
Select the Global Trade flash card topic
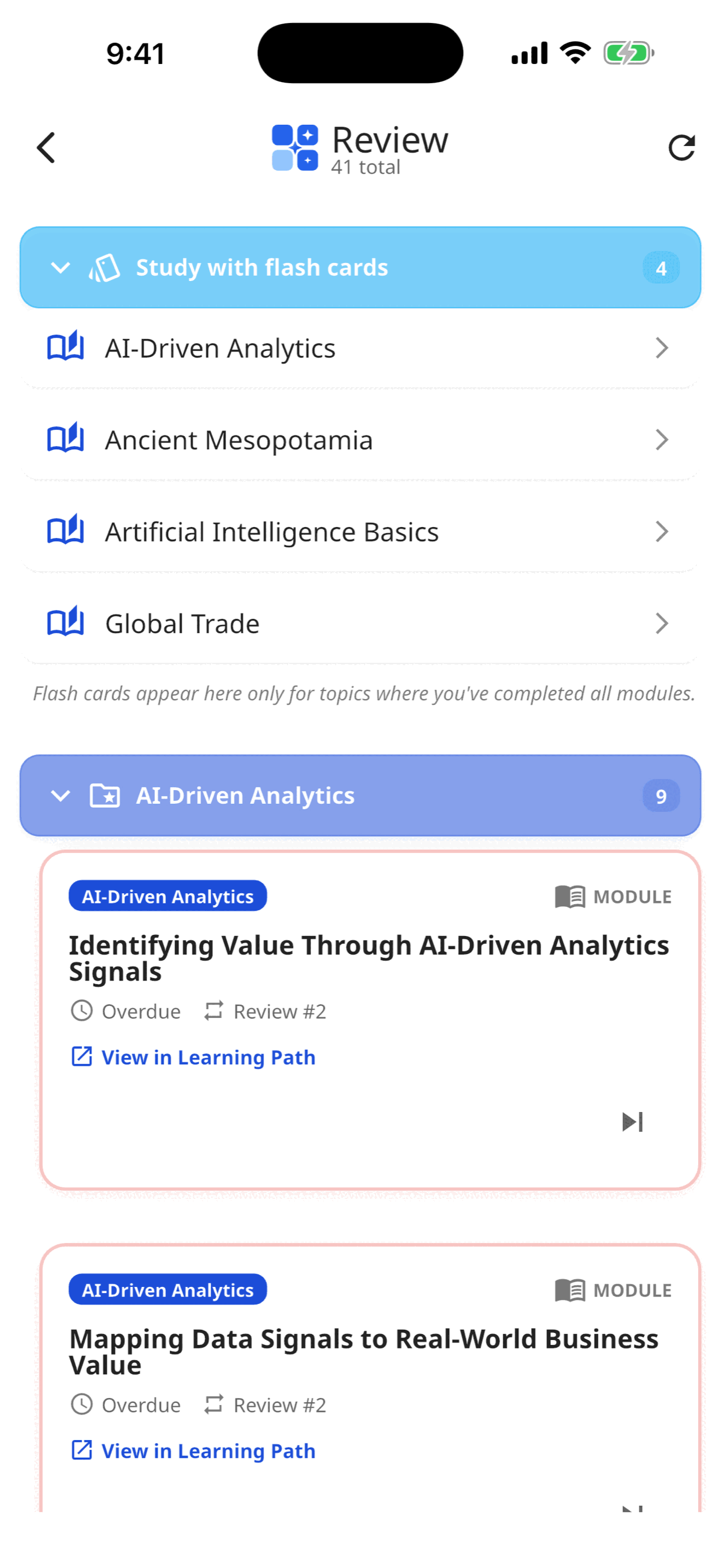tap(360, 624)
